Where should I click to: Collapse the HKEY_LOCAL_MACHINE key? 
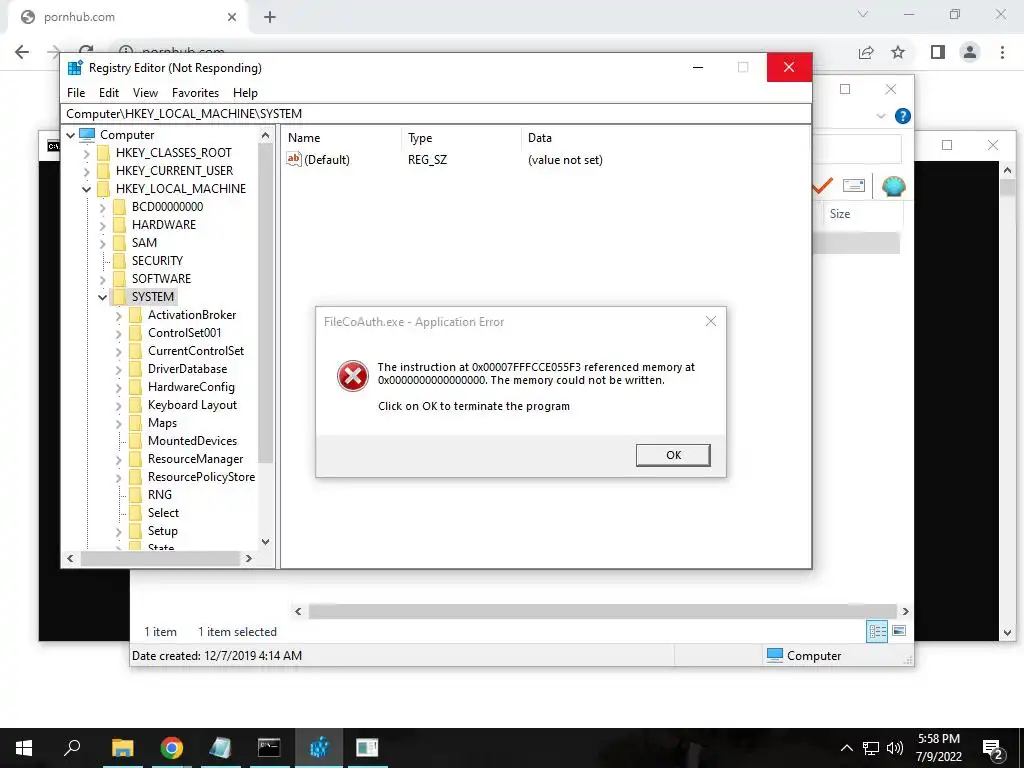tap(86, 189)
